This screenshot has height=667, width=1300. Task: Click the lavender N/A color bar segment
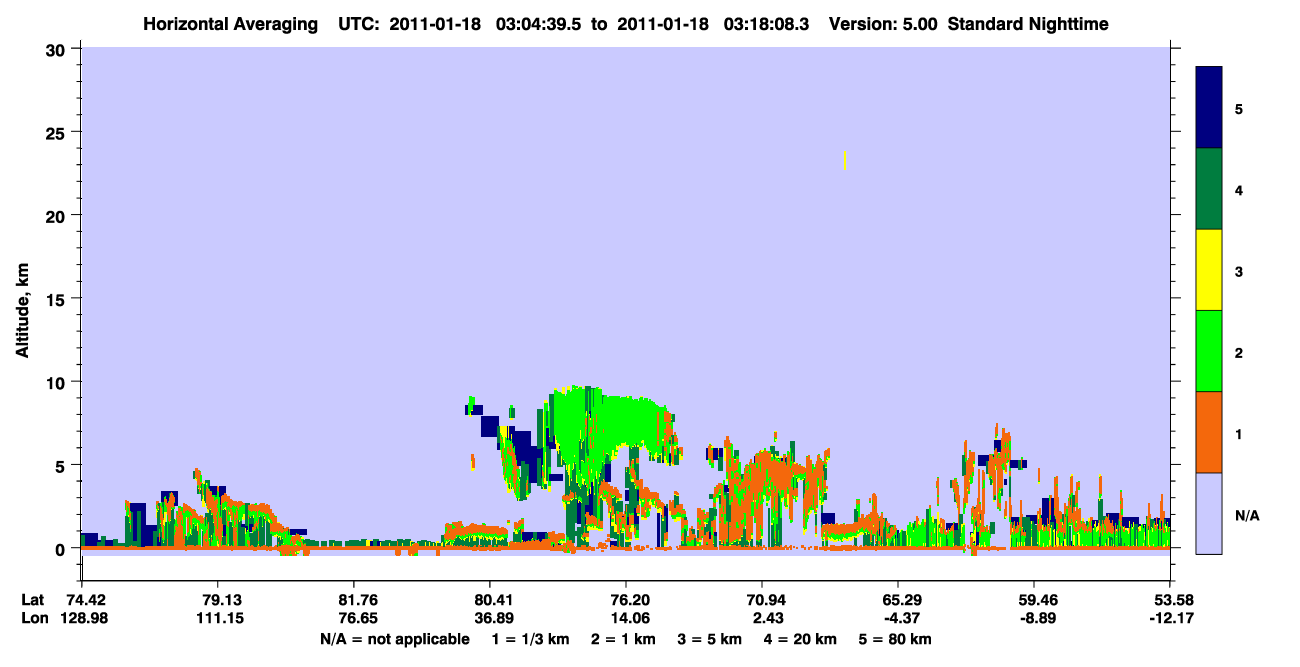1209,513
